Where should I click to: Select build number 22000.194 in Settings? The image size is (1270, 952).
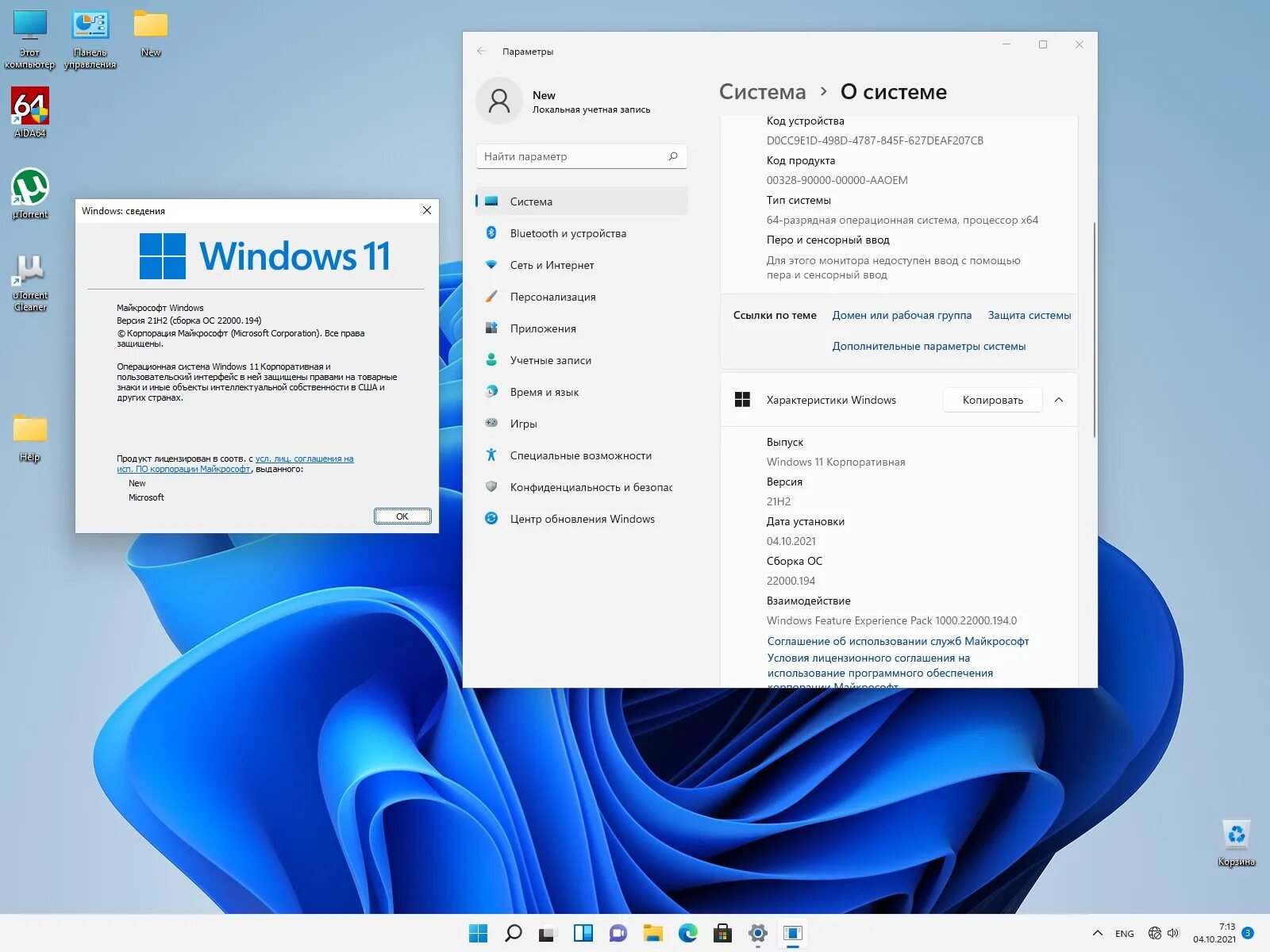click(x=791, y=581)
